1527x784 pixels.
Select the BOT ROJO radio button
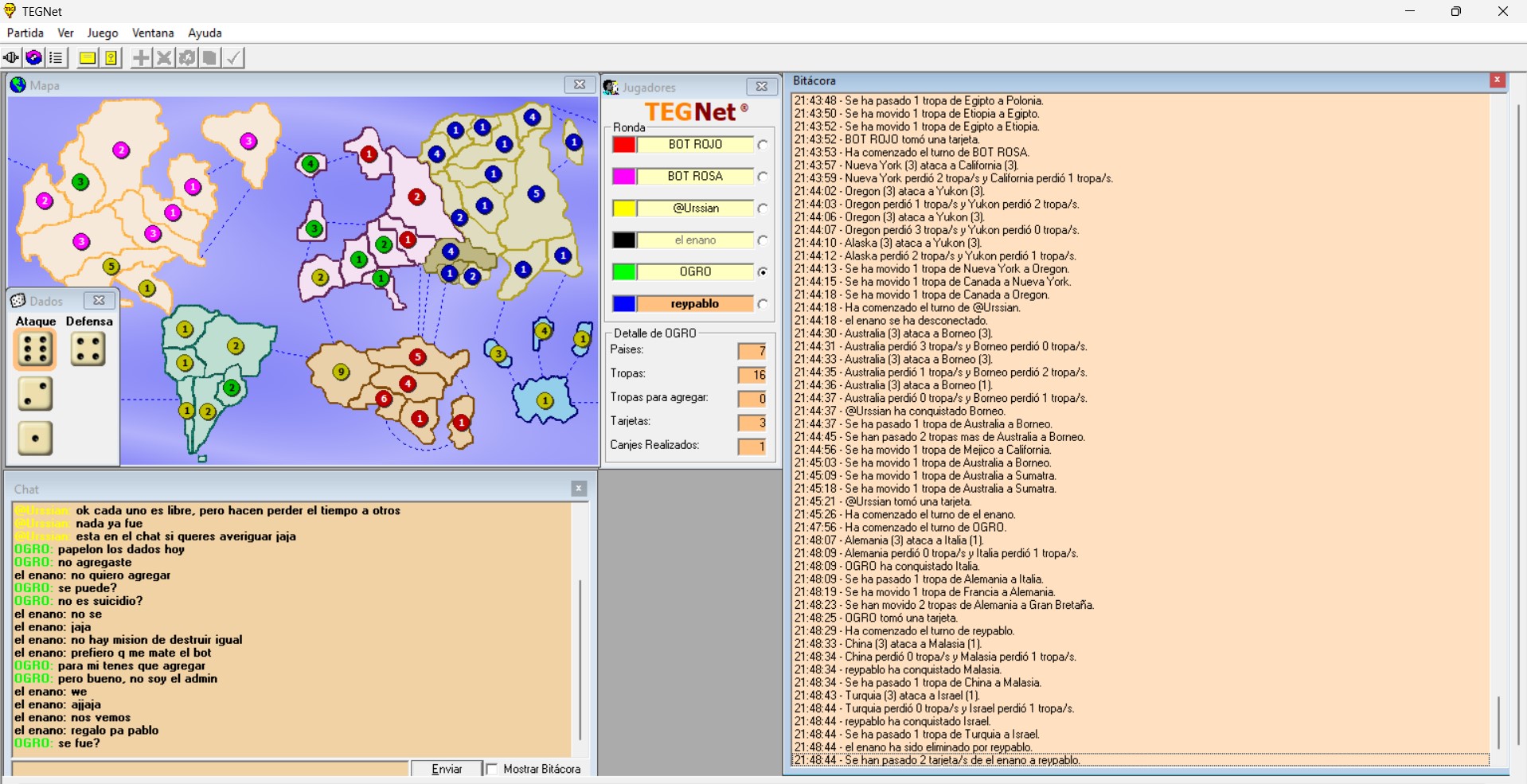[x=763, y=145]
